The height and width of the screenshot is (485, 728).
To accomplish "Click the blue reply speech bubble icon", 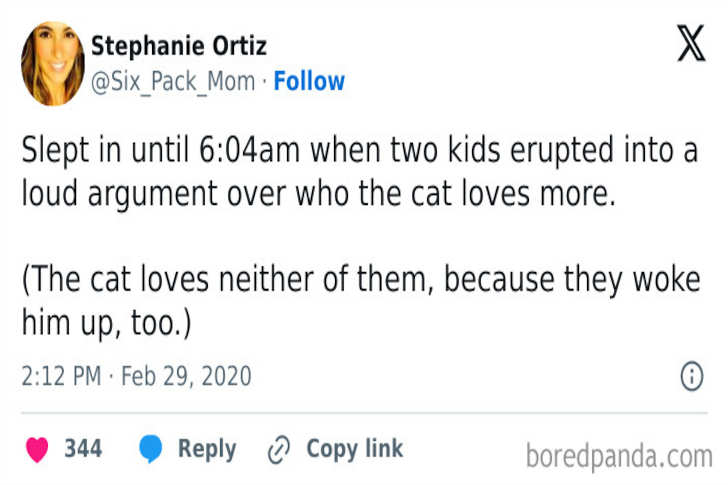I will [x=151, y=450].
